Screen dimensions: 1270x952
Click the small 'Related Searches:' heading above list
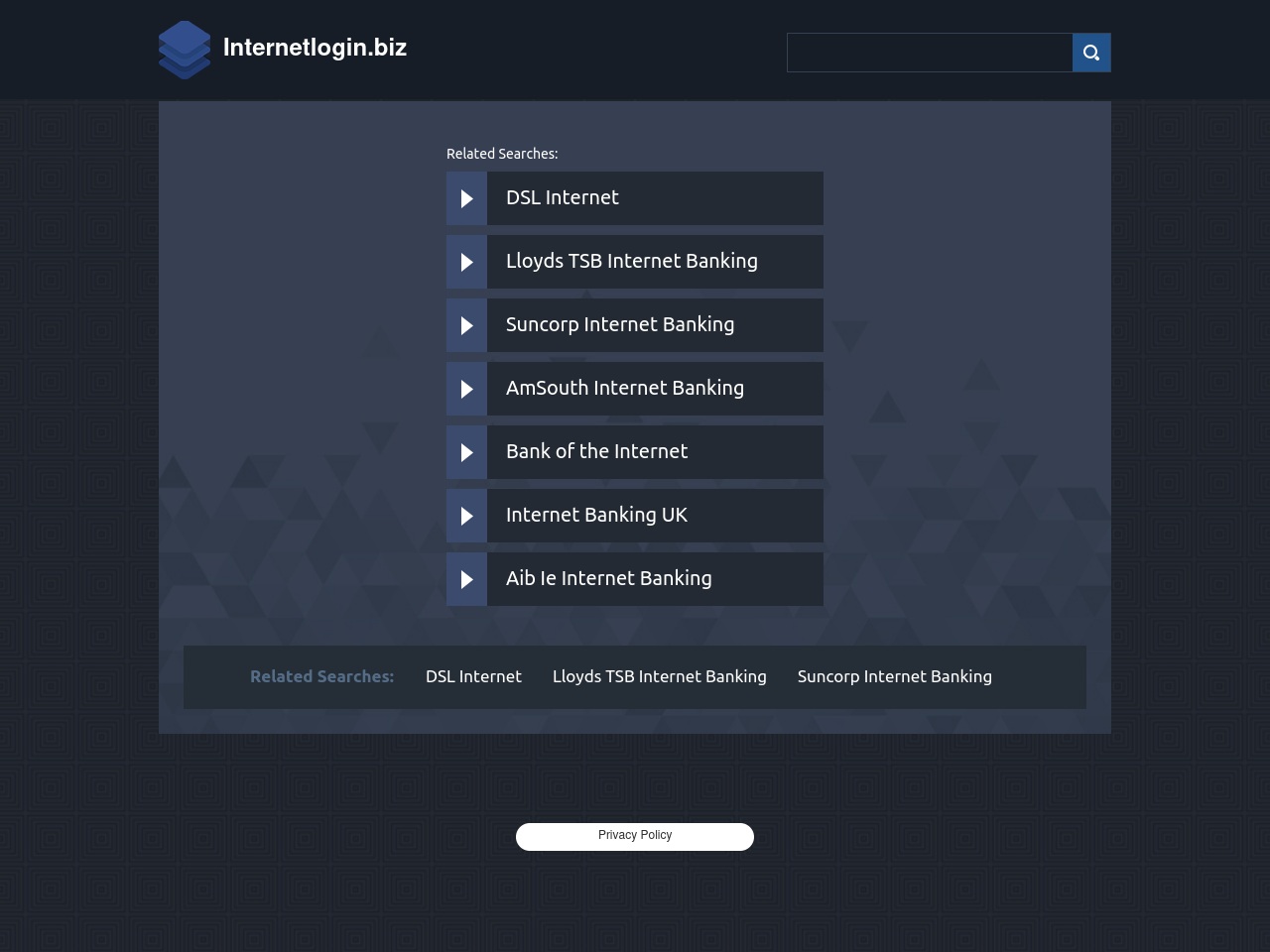502,154
